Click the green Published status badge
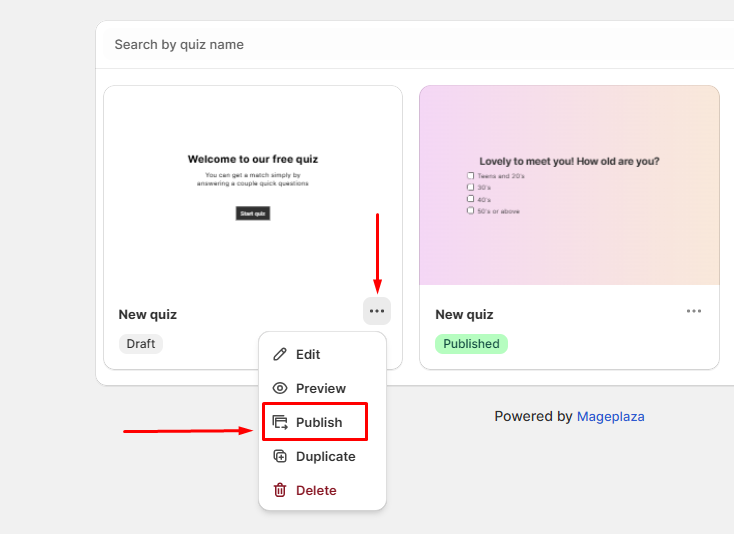734x534 pixels. click(x=471, y=344)
